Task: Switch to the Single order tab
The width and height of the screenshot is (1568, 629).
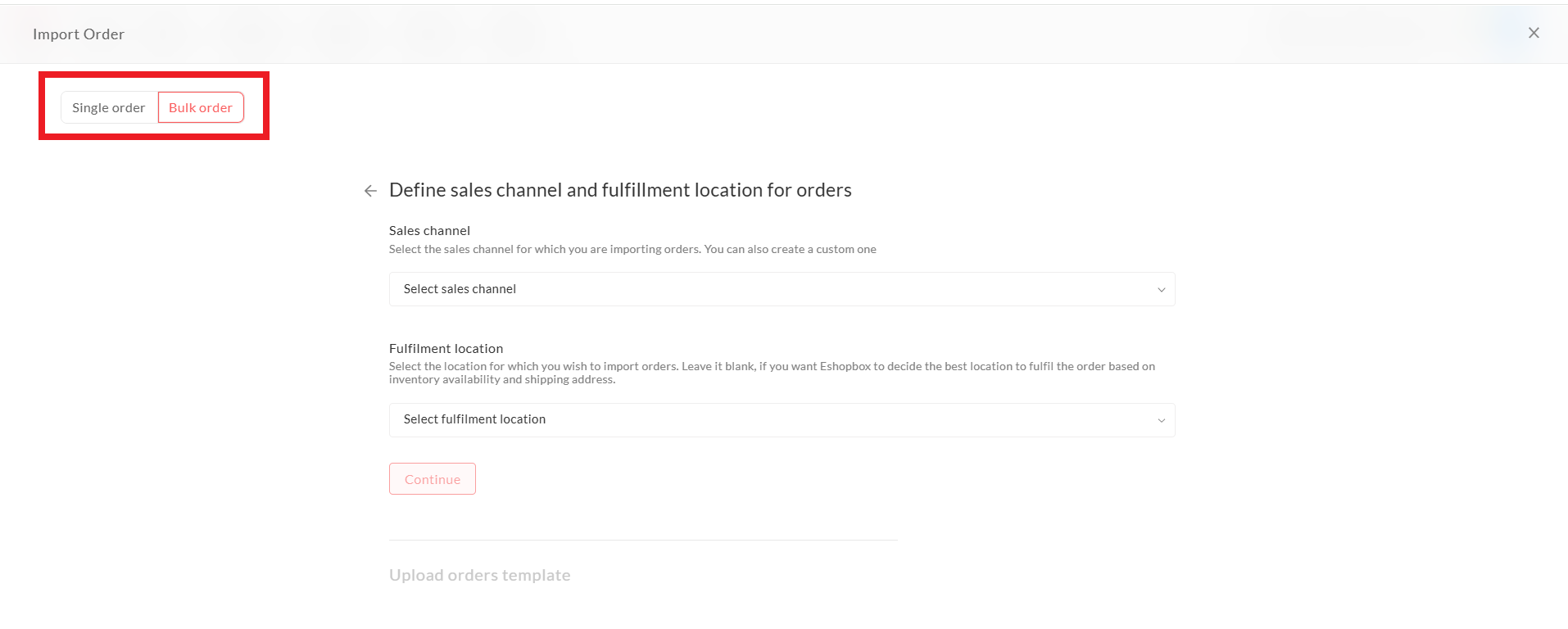Action: click(x=109, y=108)
